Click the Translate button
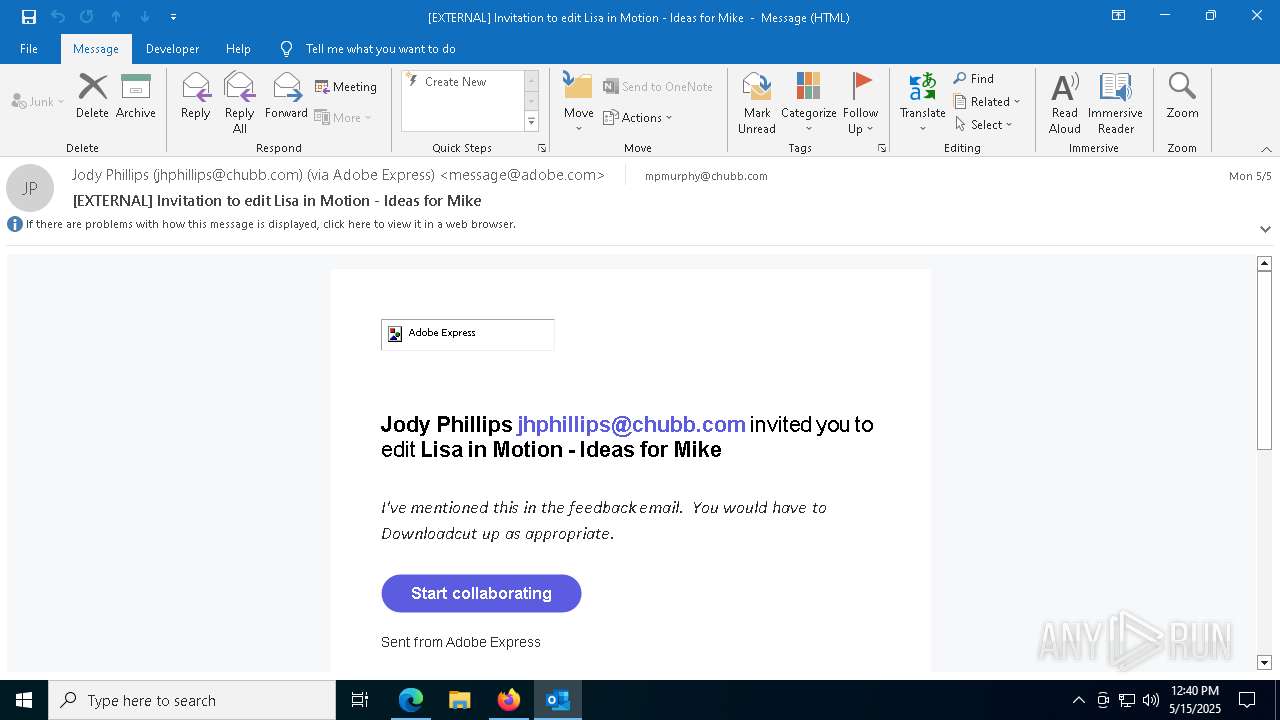This screenshot has height=720, width=1280. pos(922,103)
